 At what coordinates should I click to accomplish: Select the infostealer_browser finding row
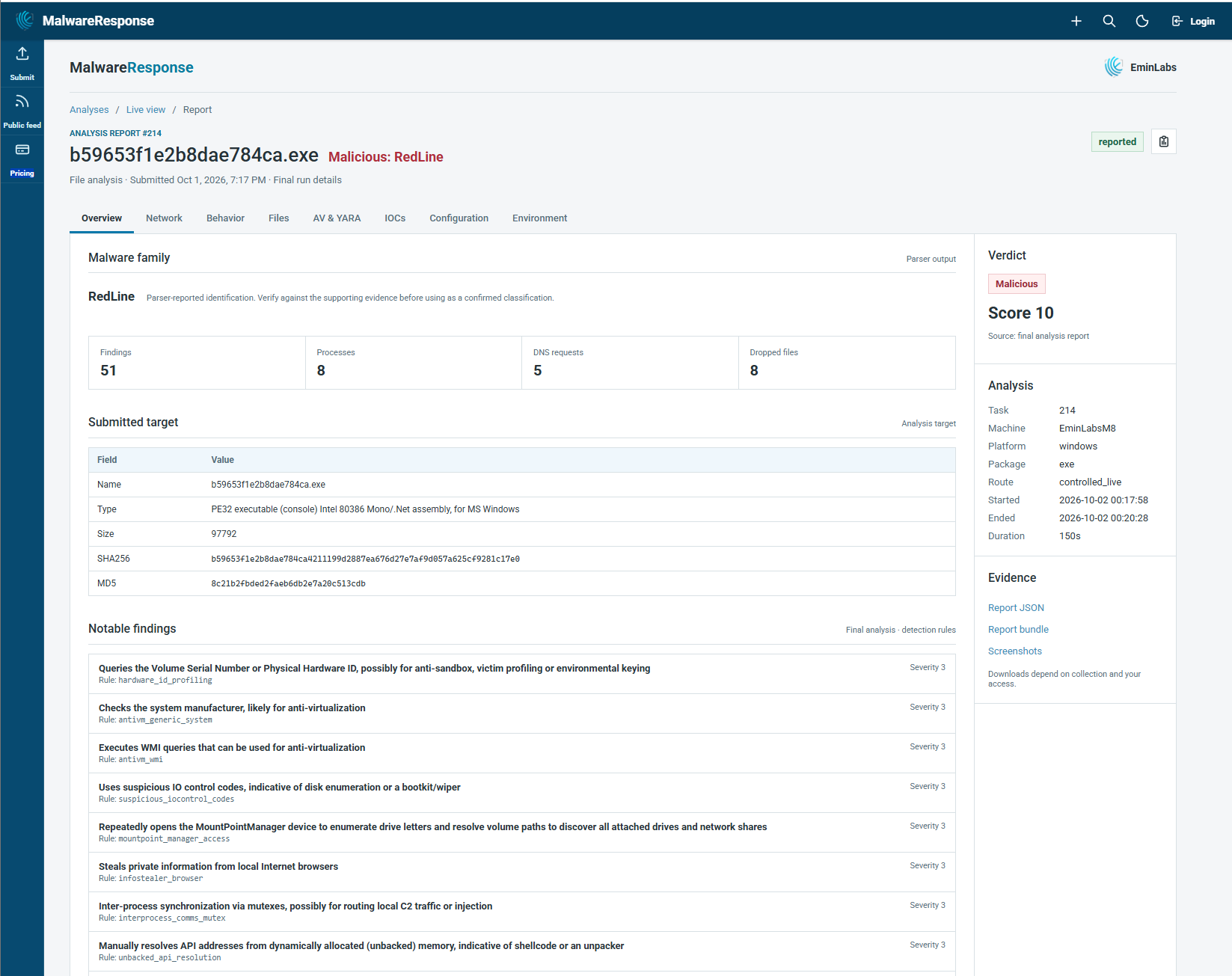click(x=522, y=872)
